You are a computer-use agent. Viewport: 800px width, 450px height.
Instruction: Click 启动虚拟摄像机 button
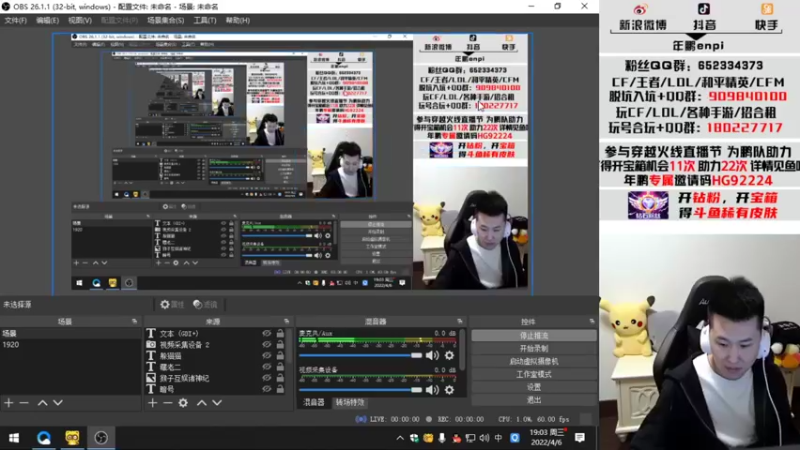(534, 361)
